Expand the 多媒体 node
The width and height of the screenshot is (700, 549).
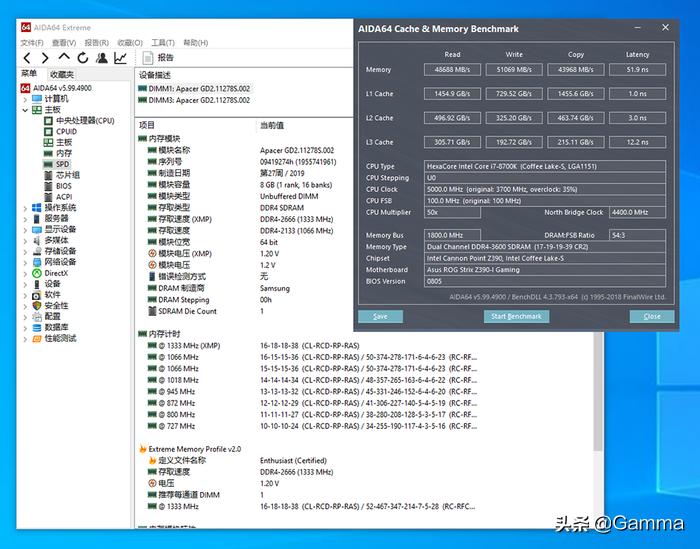point(25,241)
